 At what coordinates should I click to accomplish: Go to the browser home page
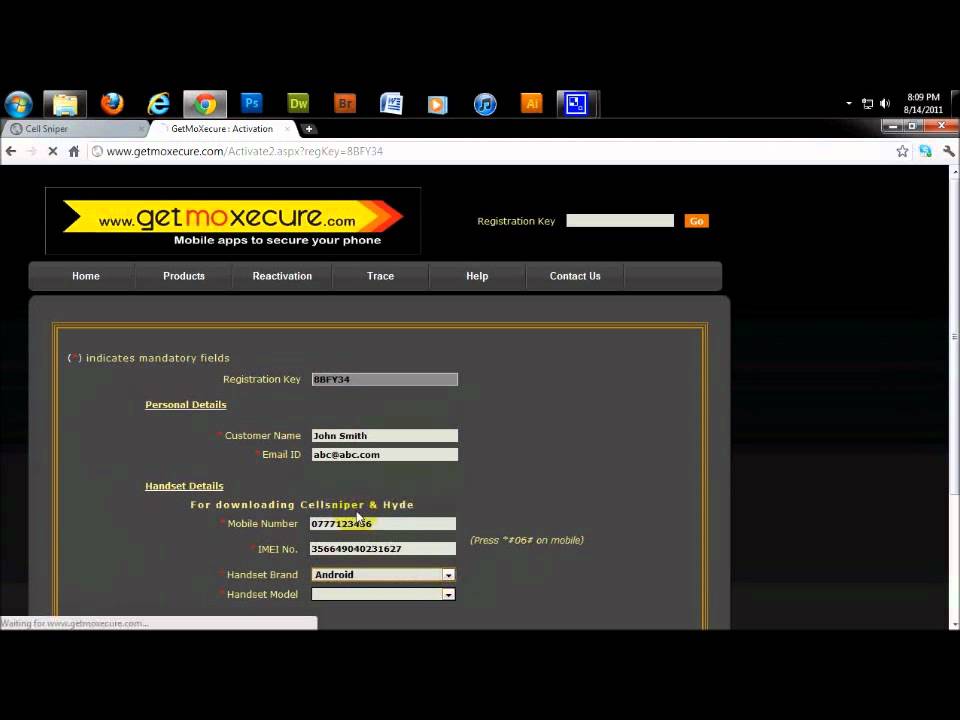(74, 151)
